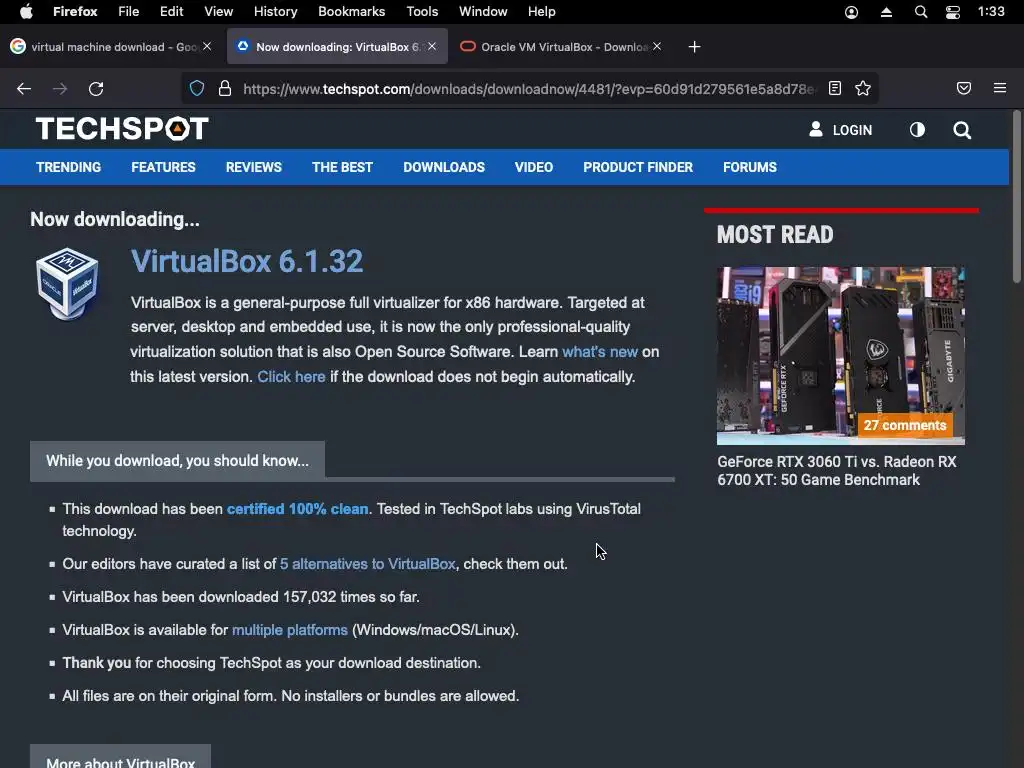Go to TRENDING section
This screenshot has height=768, width=1024.
coord(69,167)
